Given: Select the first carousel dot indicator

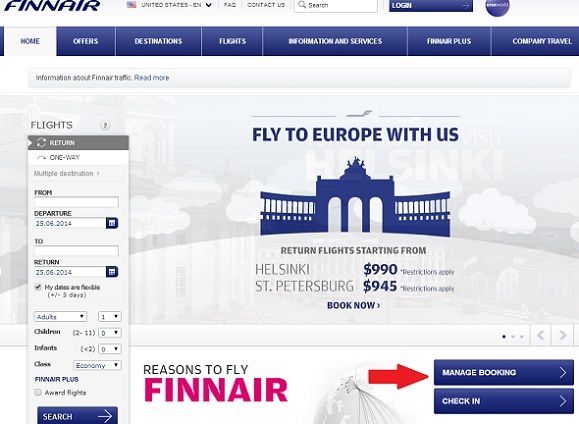Looking at the screenshot, I should pyautogui.click(x=504, y=336).
